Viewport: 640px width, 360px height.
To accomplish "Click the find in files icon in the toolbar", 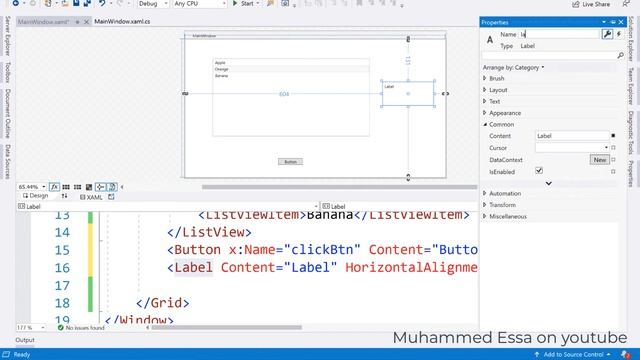I will 270,4.
